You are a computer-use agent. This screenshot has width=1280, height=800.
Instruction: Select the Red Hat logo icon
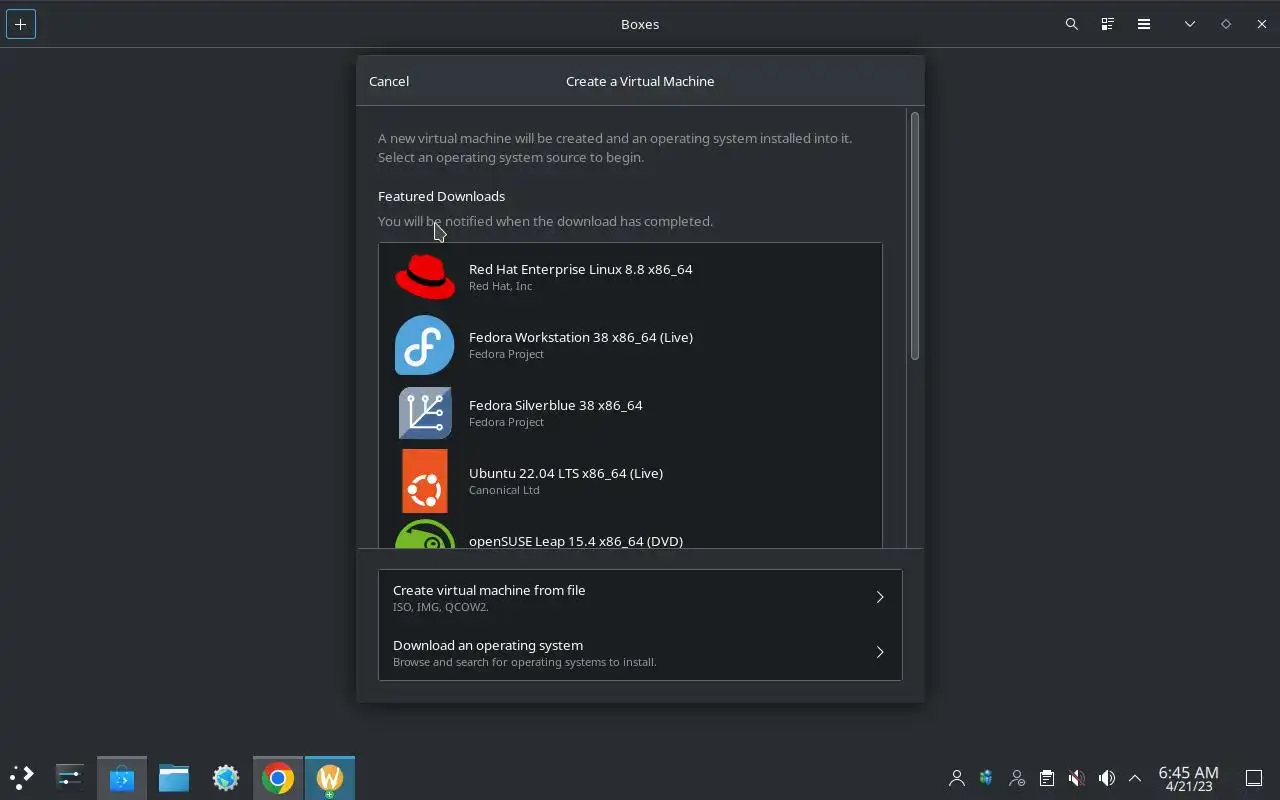pos(425,277)
